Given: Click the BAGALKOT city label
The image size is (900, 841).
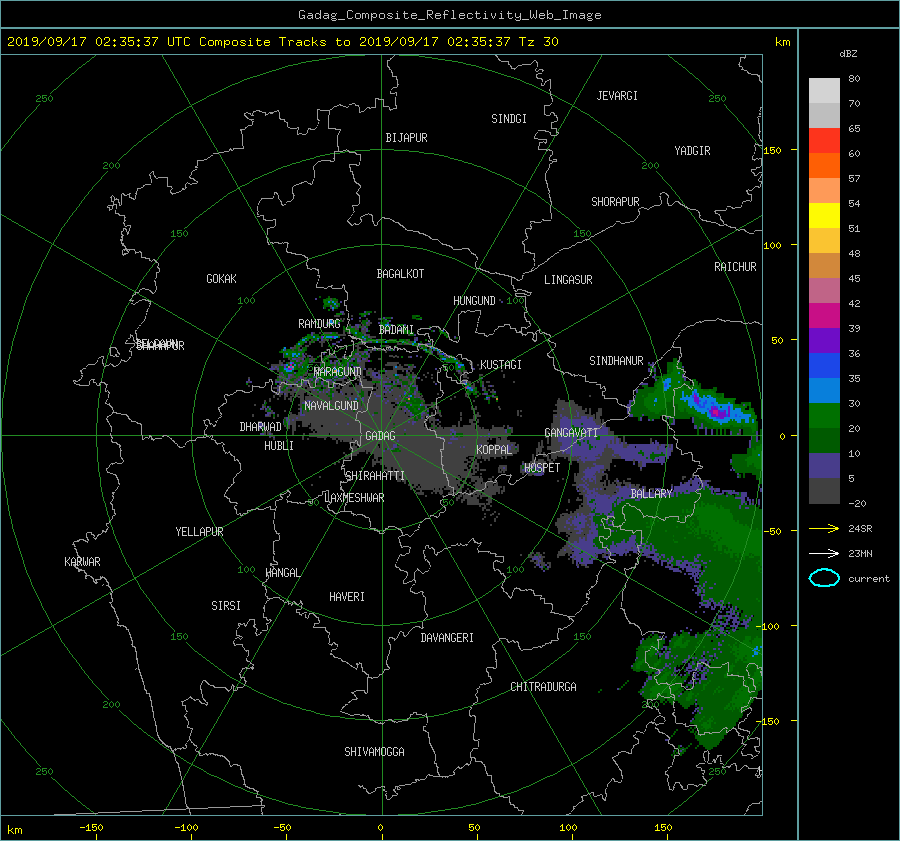Looking at the screenshot, I should (x=400, y=274).
